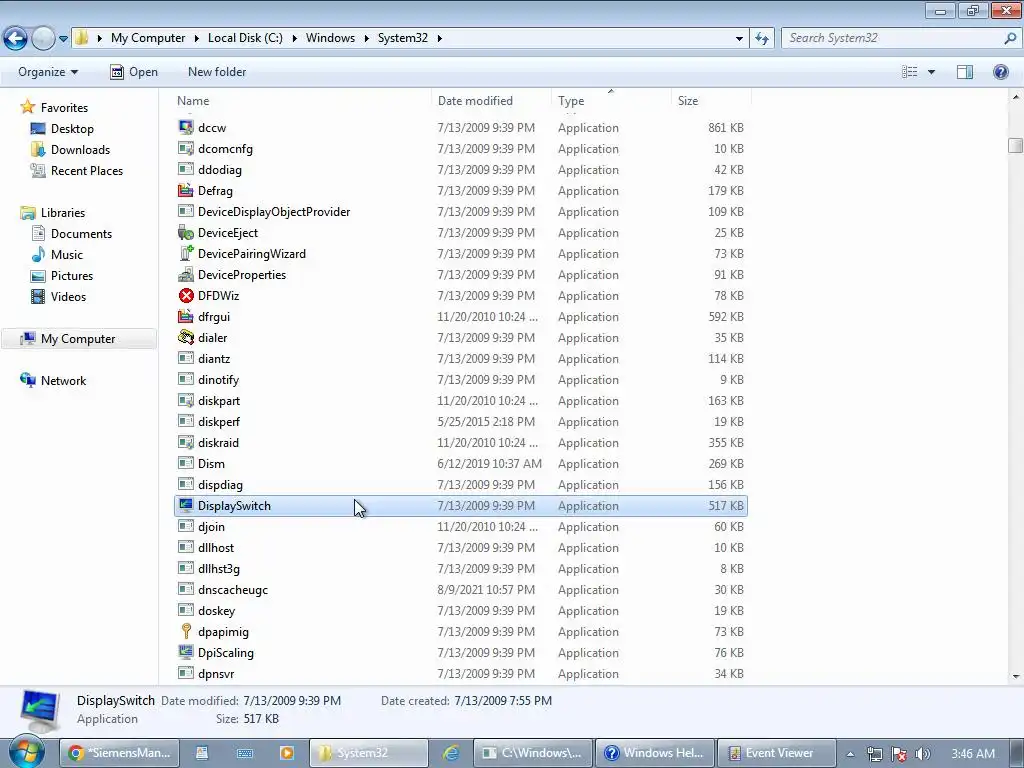The height and width of the screenshot is (768, 1024).
Task: Switch to C:\Windows command prompt window
Action: 533,753
